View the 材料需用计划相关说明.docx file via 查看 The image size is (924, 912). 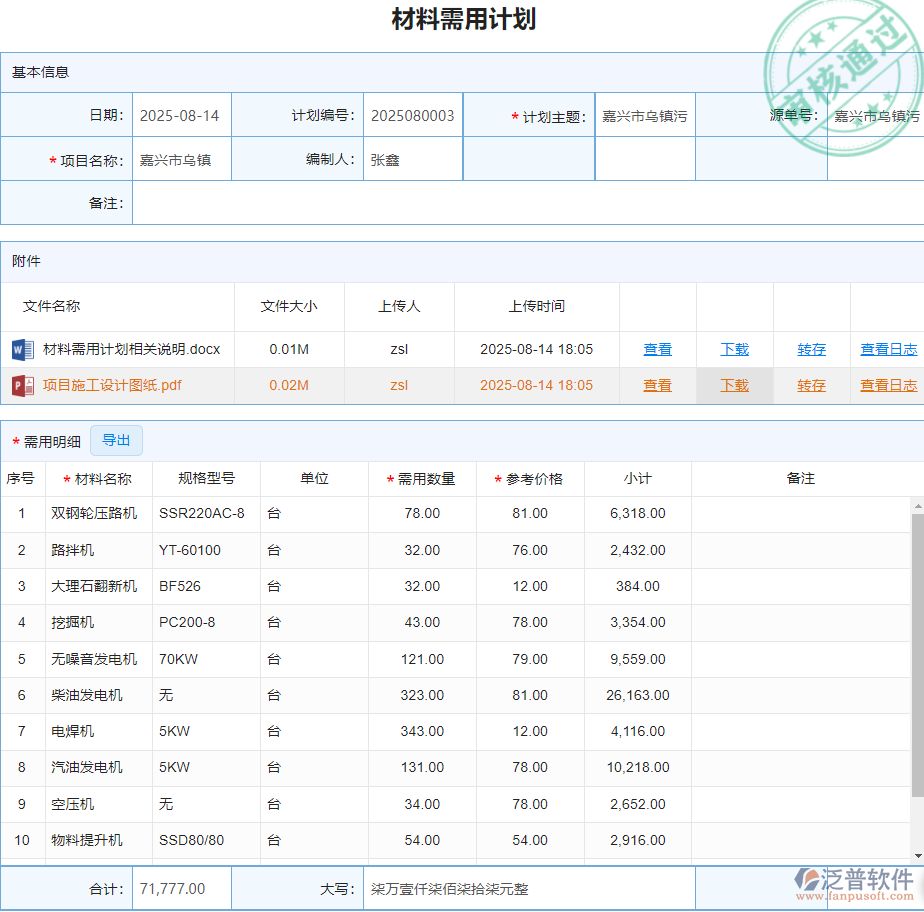click(657, 350)
